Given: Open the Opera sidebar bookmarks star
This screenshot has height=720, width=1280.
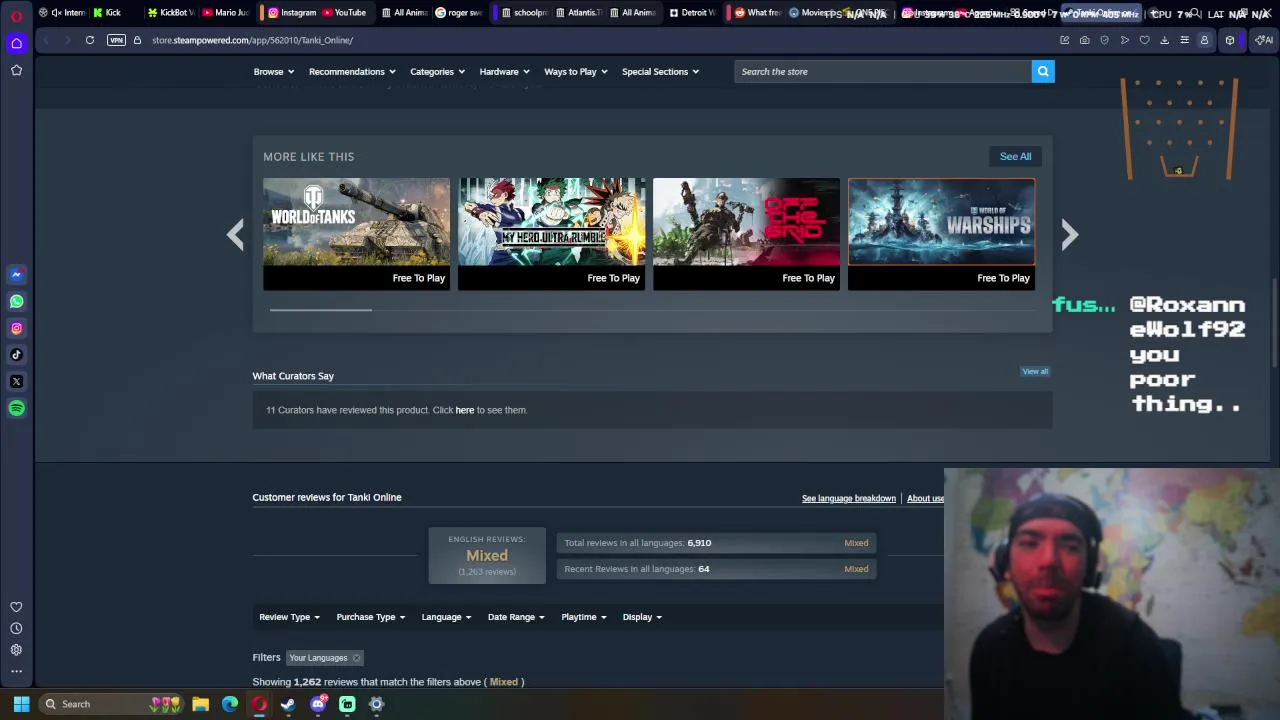Looking at the screenshot, I should click(16, 70).
